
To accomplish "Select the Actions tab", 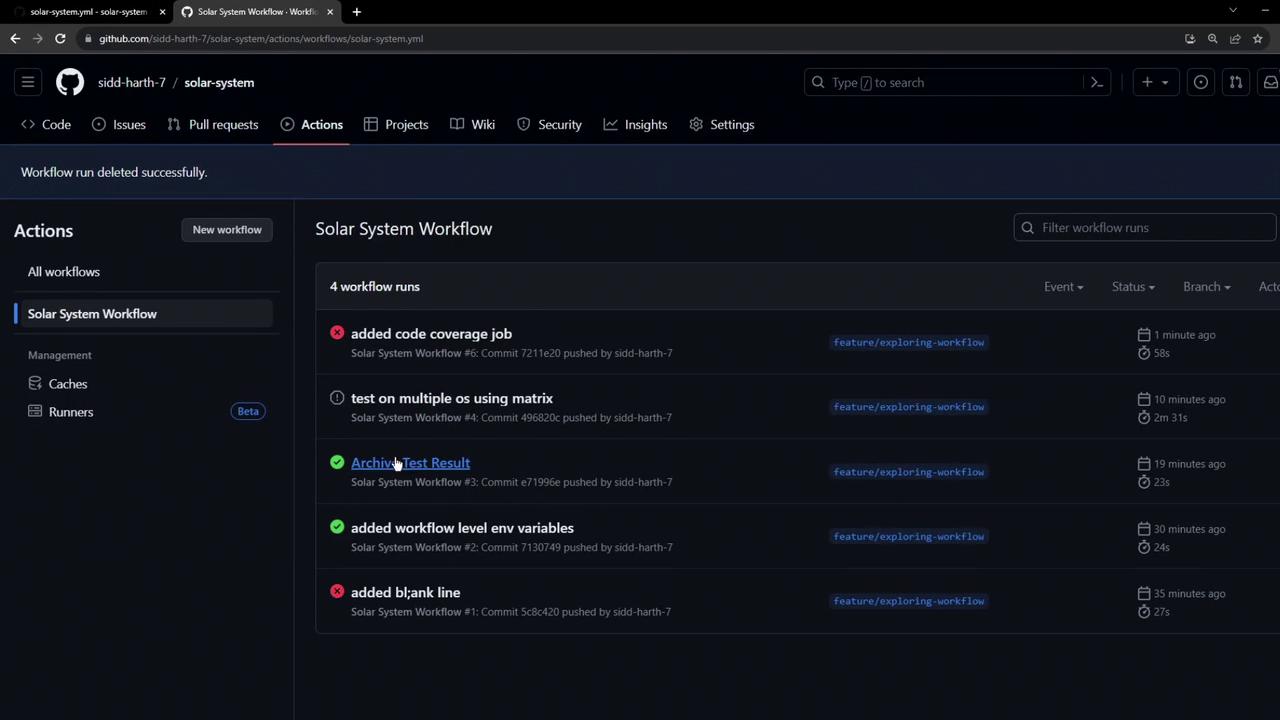I will pos(312,124).
